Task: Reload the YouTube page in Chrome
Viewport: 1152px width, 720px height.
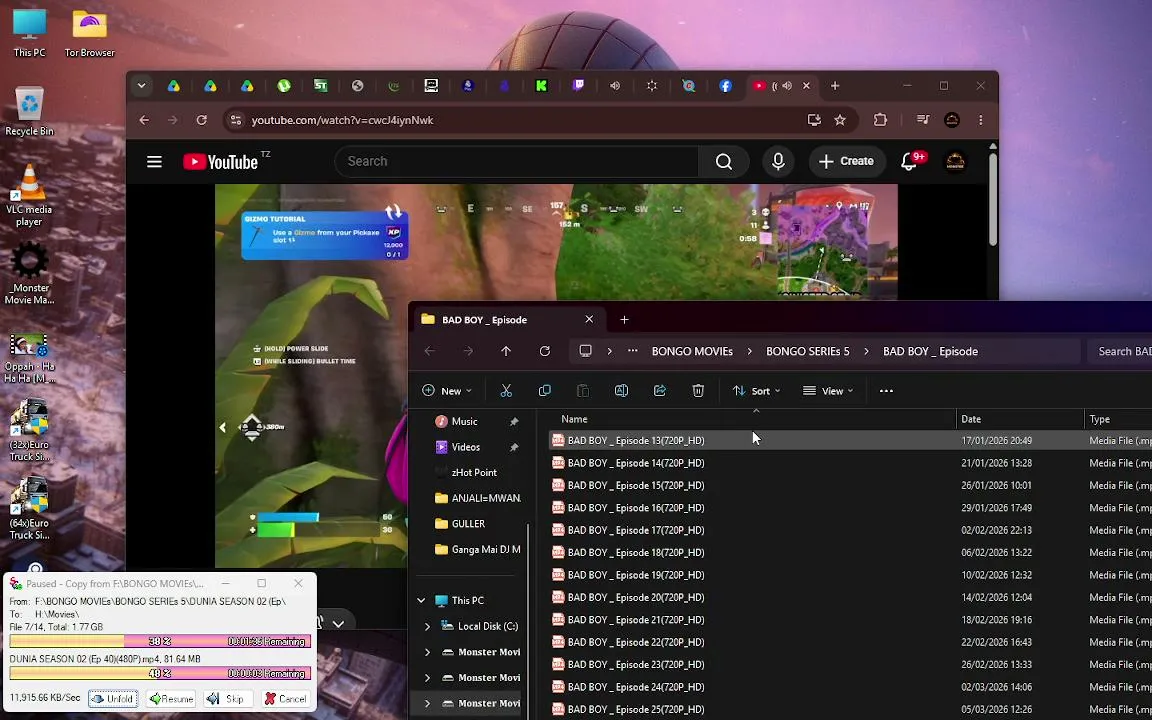Action: 201,120
